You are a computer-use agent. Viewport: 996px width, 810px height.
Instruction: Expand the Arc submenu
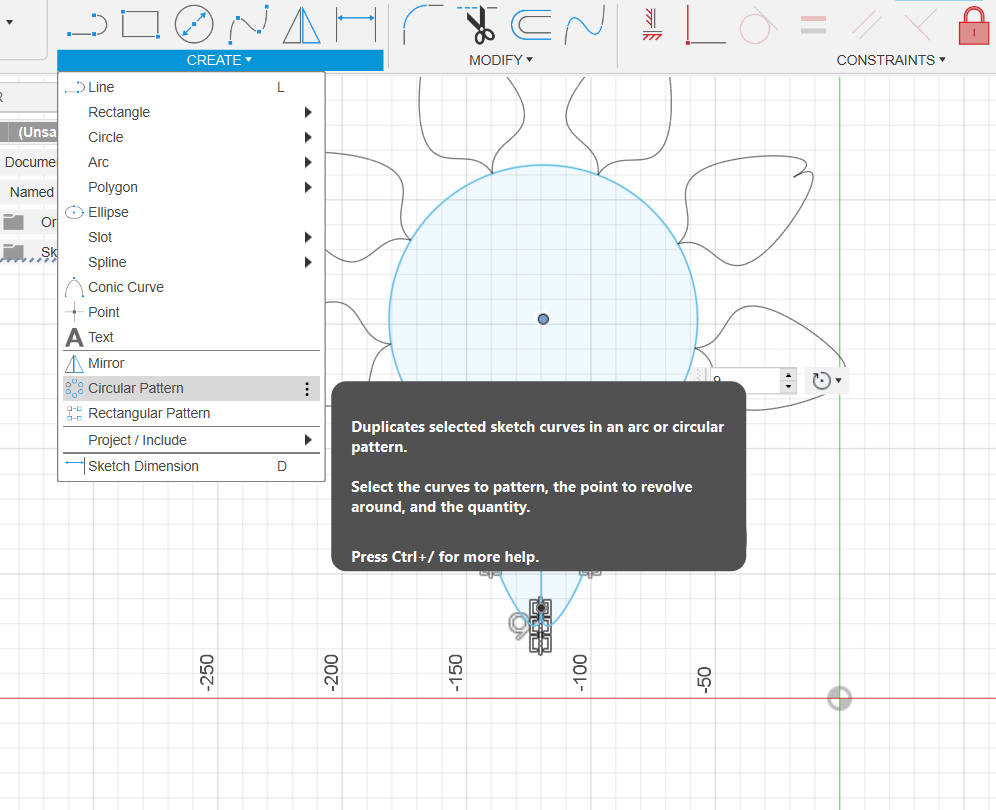[x=191, y=162]
